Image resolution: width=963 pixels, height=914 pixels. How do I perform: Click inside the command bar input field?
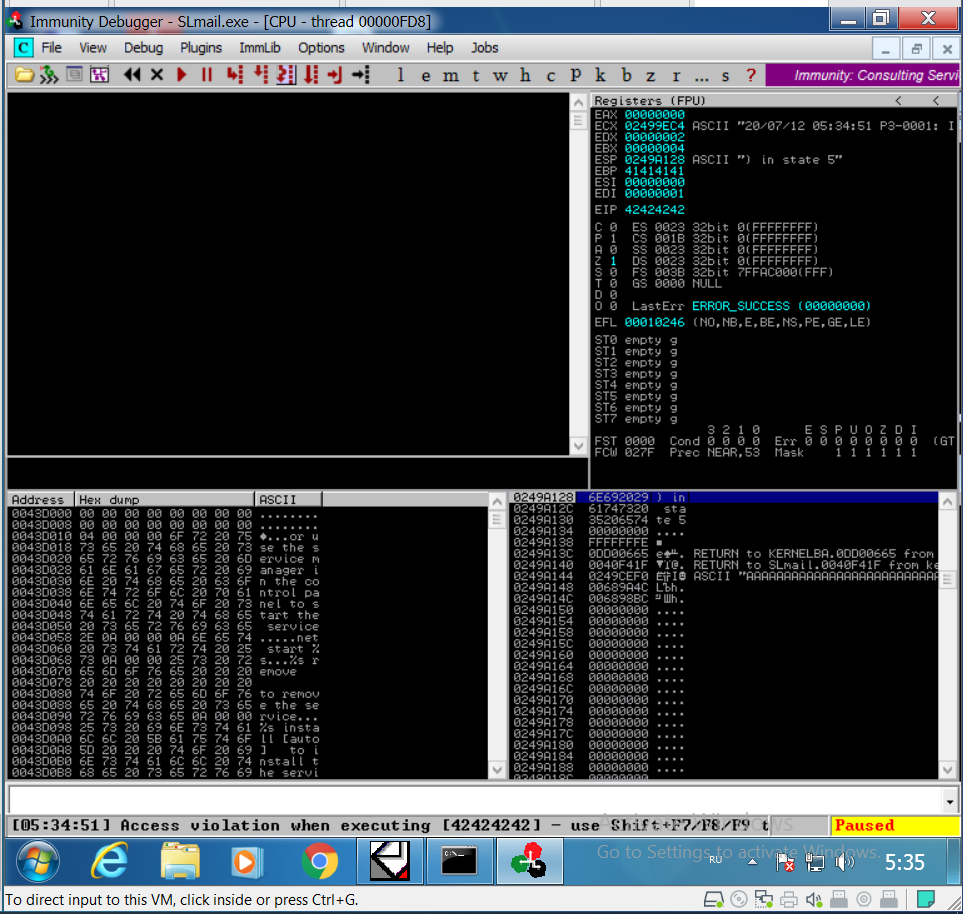point(475,801)
